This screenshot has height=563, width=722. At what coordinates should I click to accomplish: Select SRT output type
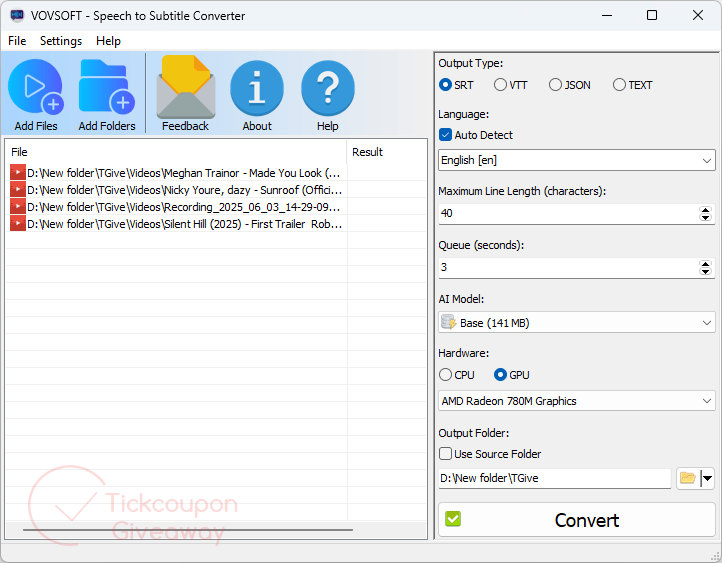[445, 85]
